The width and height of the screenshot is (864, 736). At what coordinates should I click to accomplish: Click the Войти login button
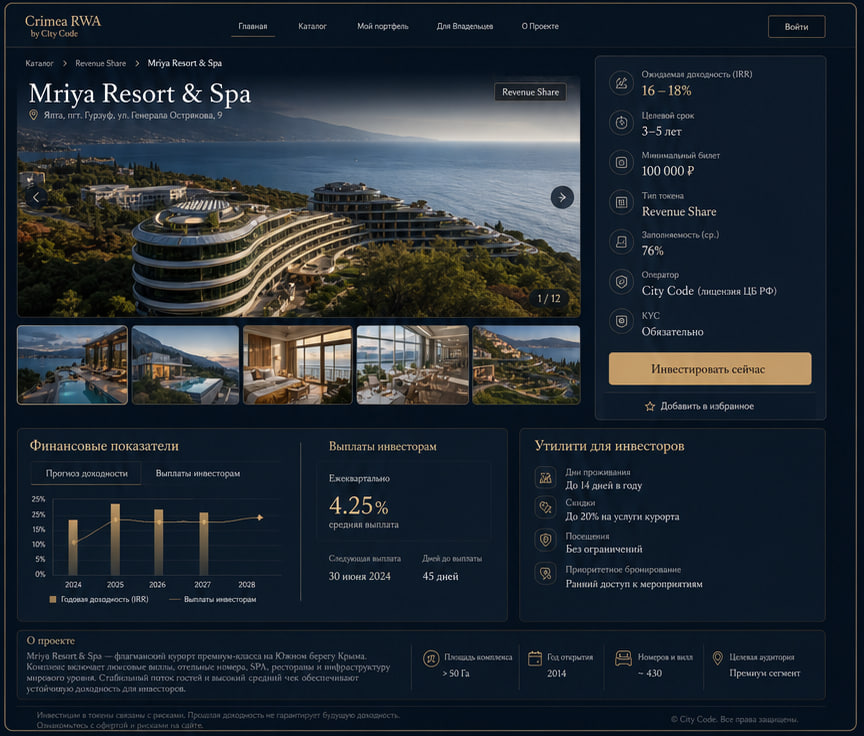(x=796, y=26)
